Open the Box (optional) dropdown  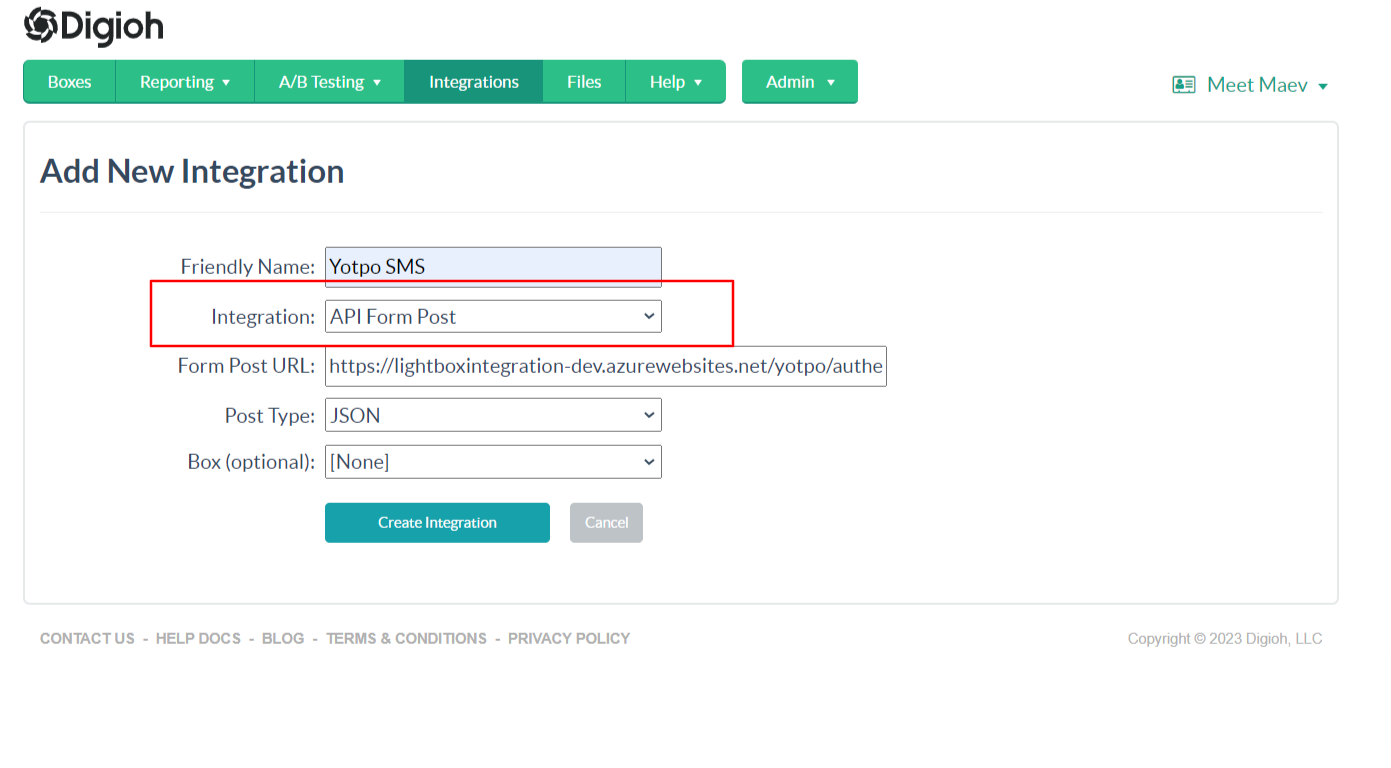point(493,462)
